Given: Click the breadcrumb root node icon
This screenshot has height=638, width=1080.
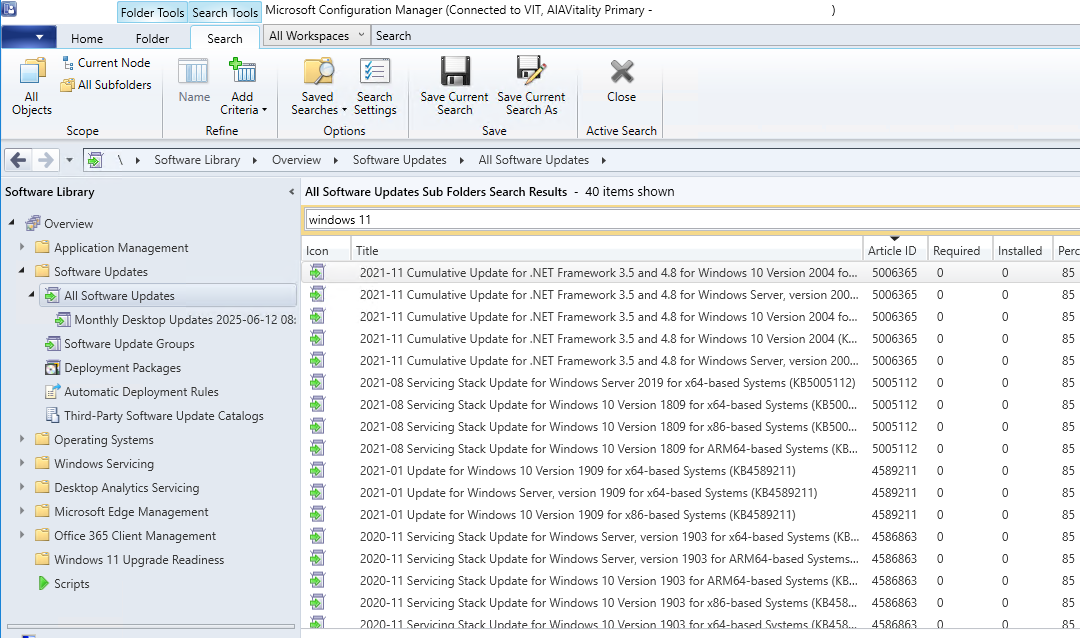Looking at the screenshot, I should (95, 160).
